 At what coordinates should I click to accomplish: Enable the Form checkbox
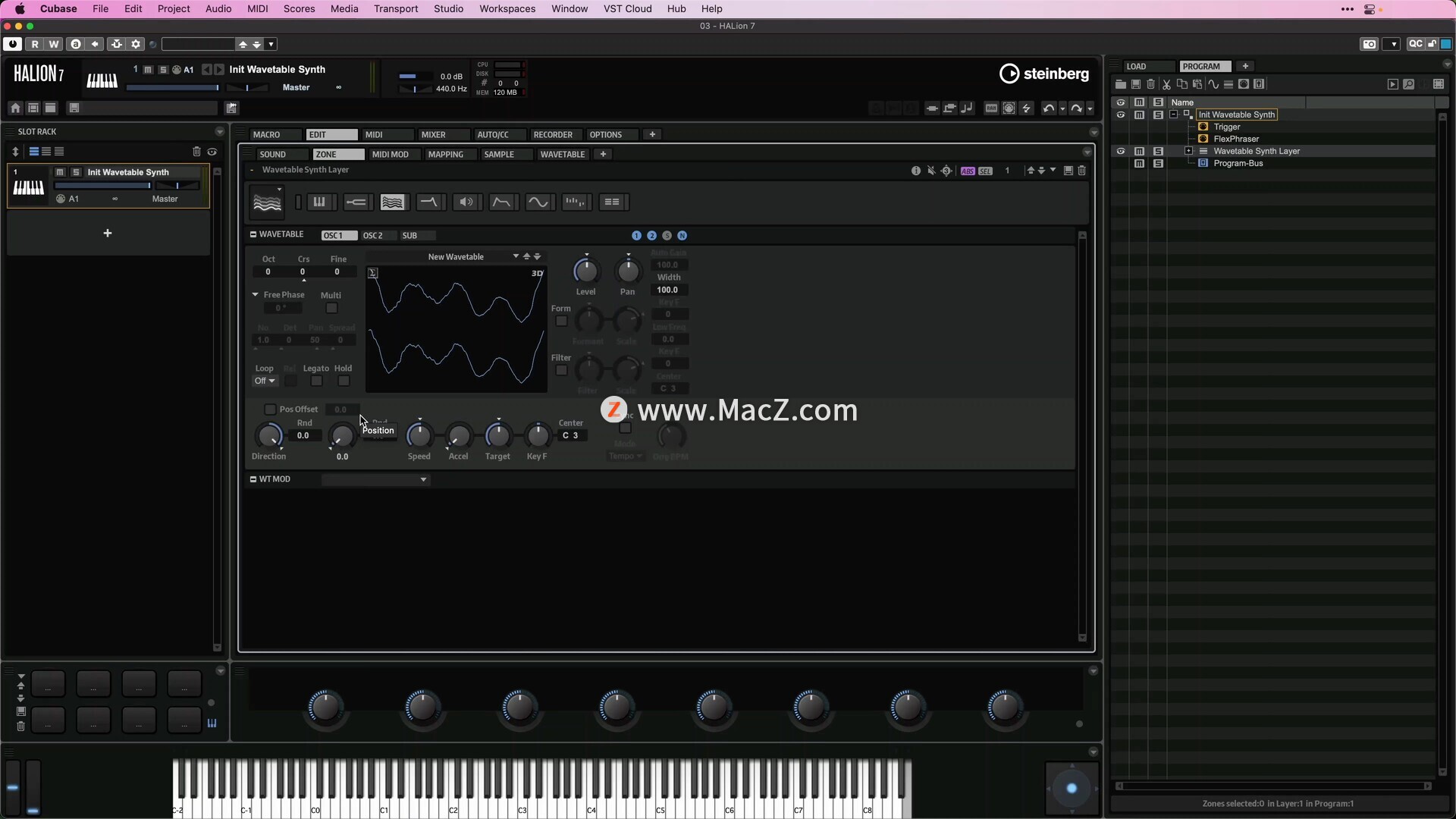coord(561,322)
